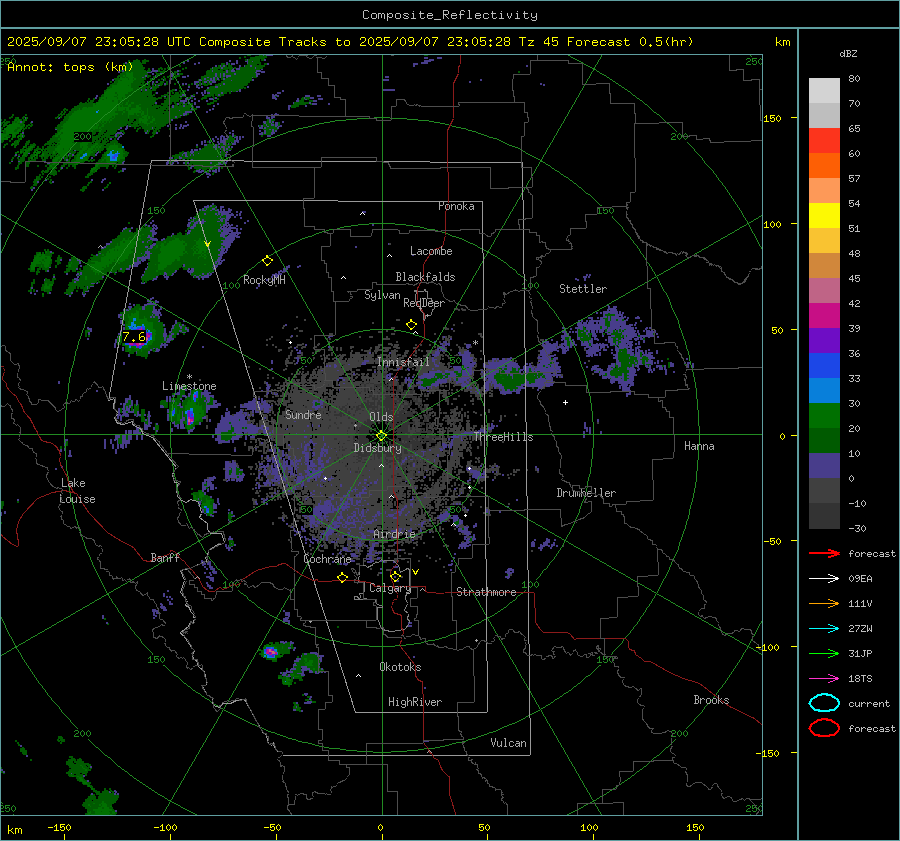
Task: Click the Airdrie city label
Action: [x=394, y=534]
